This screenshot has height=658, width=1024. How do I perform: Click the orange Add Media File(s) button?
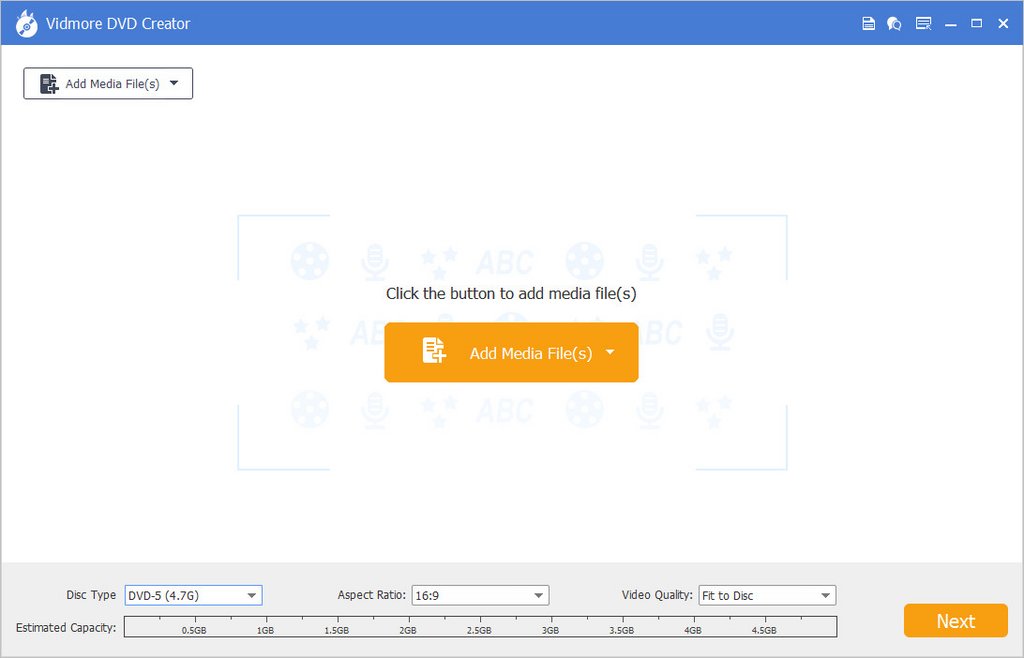(511, 352)
